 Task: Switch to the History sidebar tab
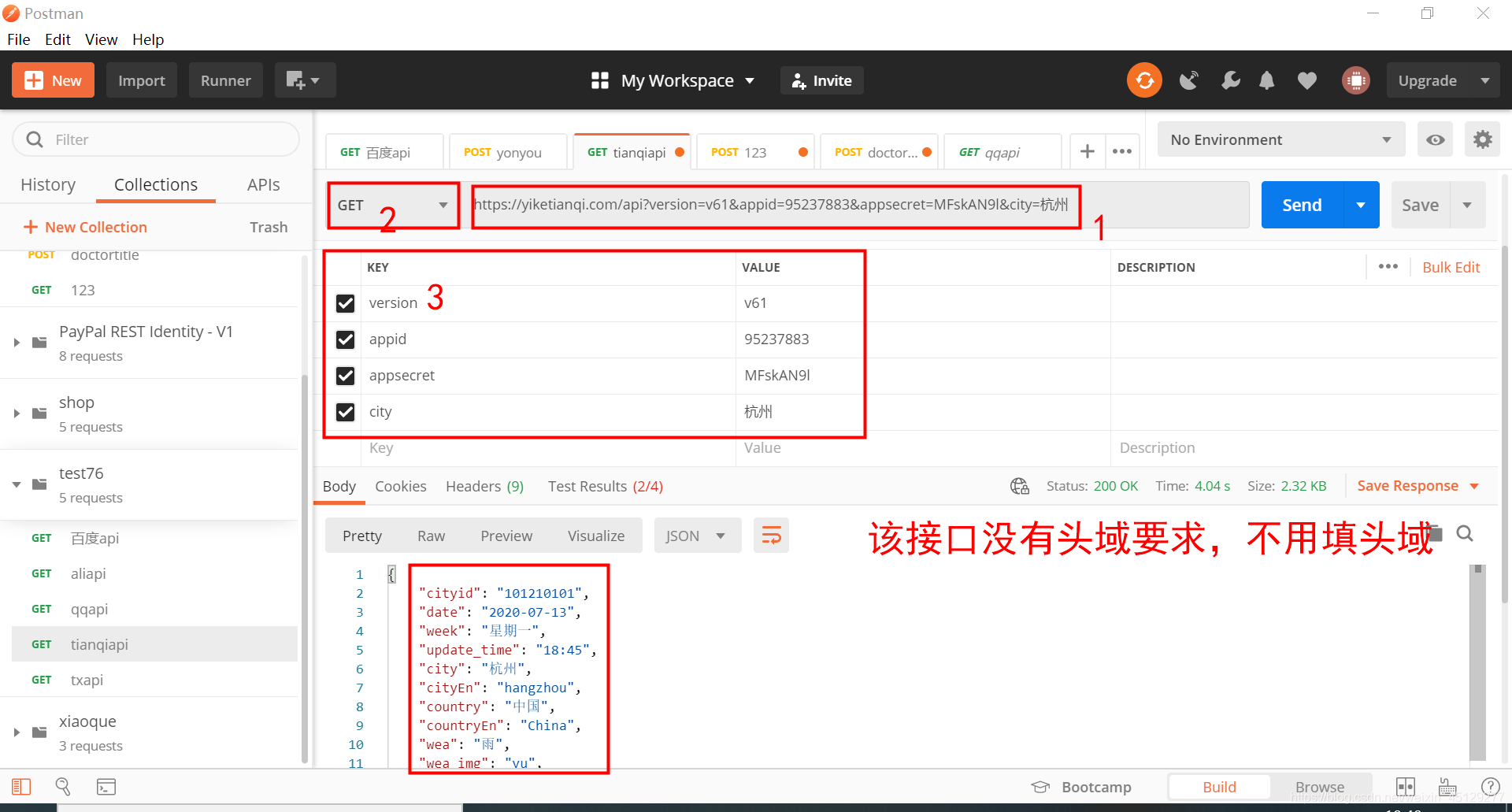tap(48, 184)
